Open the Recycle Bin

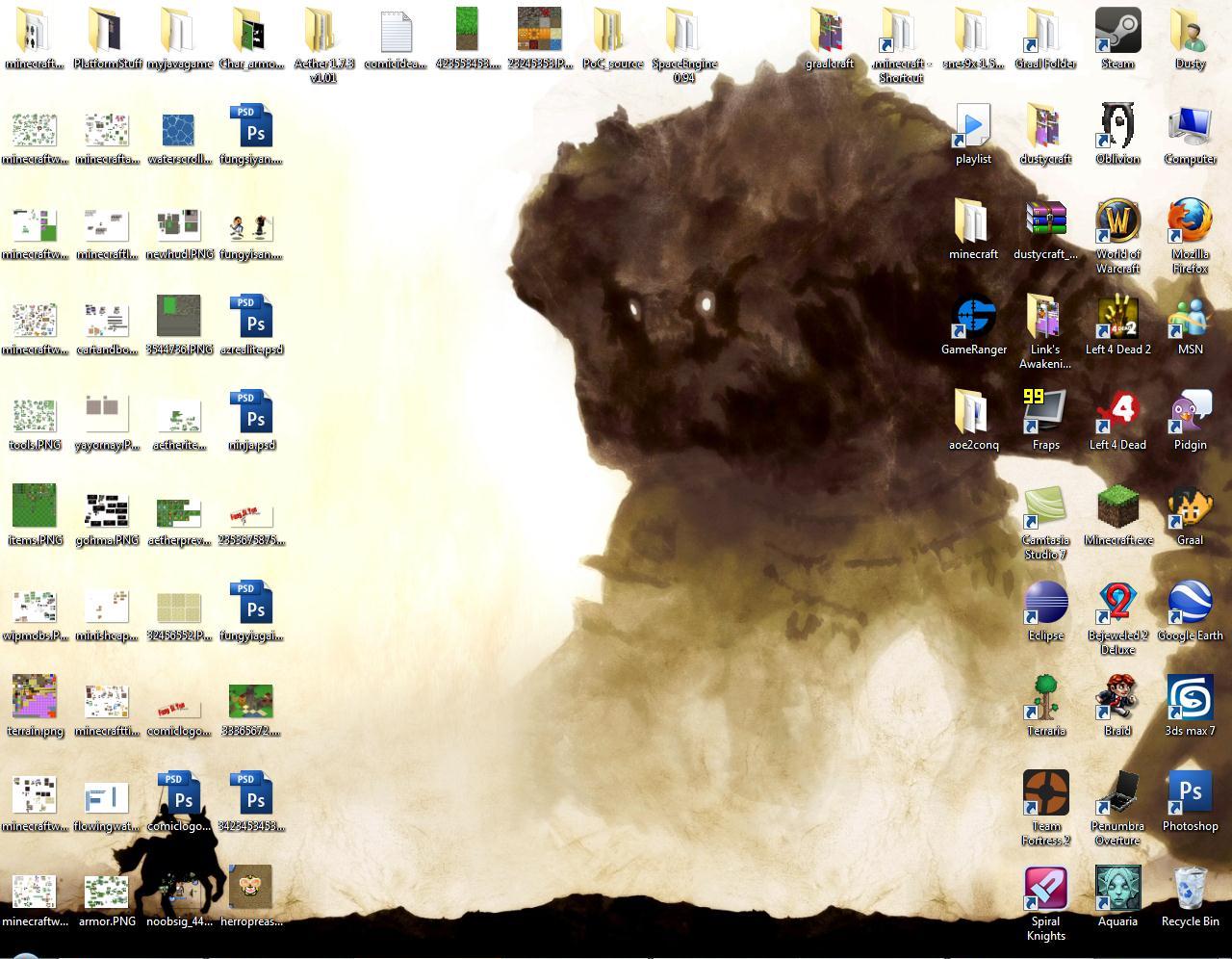coord(1190,889)
